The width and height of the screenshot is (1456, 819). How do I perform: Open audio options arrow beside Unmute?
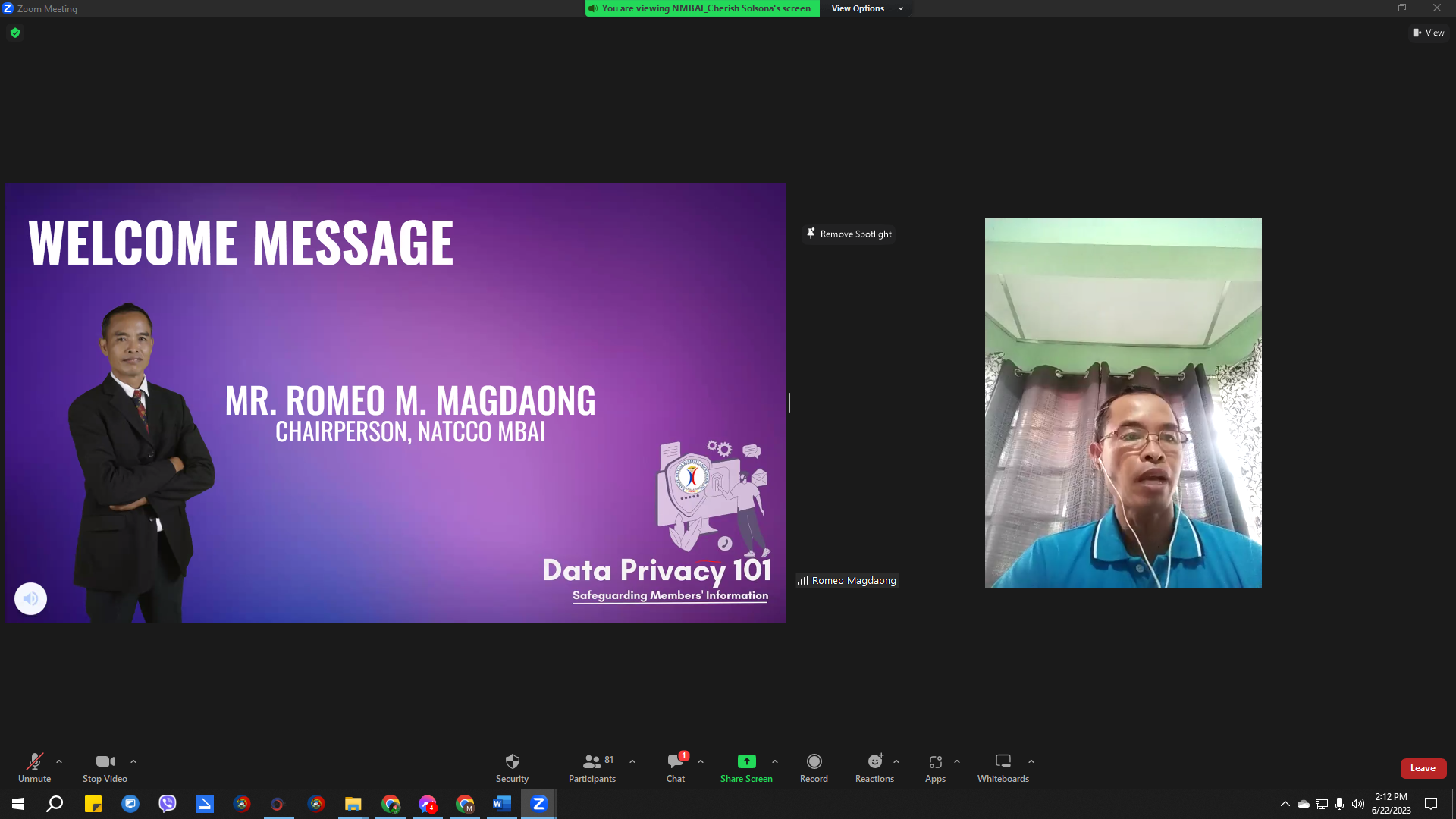(x=59, y=761)
